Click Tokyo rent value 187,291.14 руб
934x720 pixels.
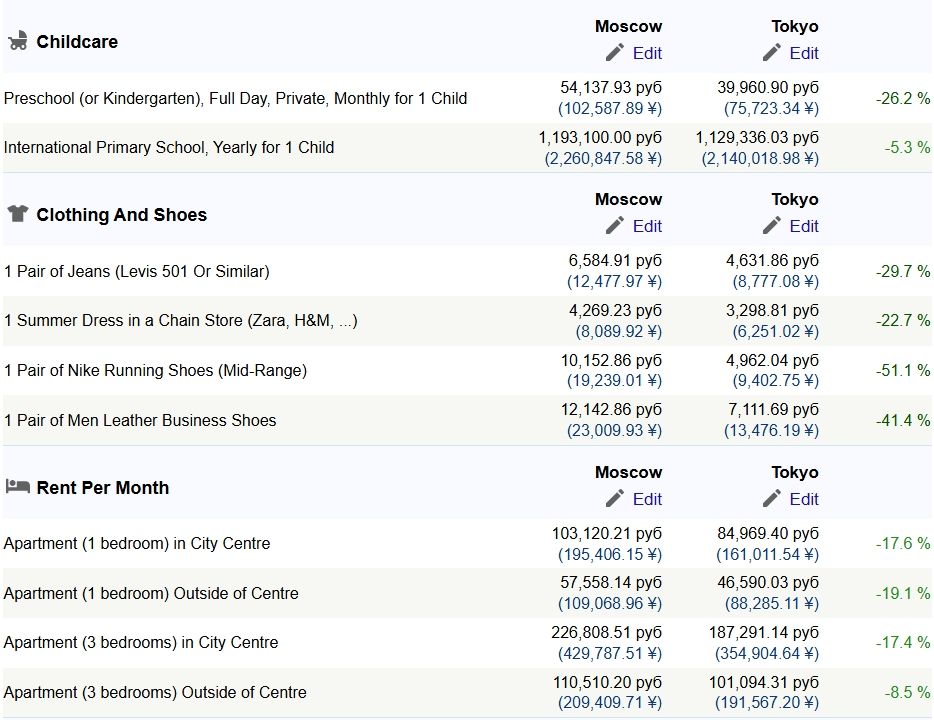tap(764, 632)
